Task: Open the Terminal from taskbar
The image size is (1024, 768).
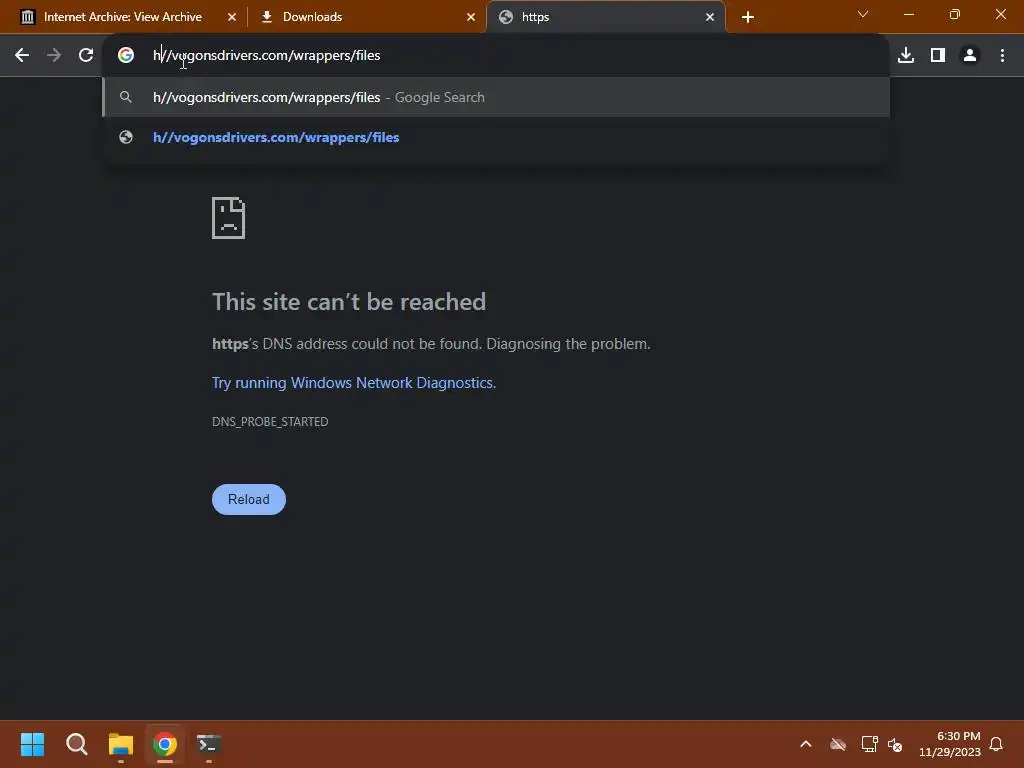Action: tap(209, 744)
